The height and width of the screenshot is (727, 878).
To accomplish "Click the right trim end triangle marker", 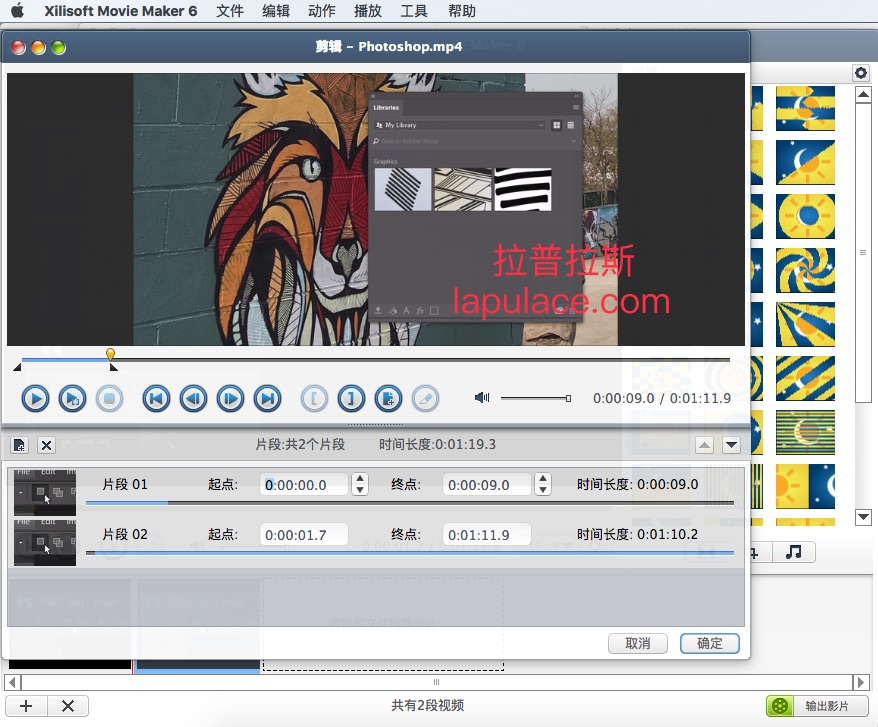I will pyautogui.click(x=114, y=367).
